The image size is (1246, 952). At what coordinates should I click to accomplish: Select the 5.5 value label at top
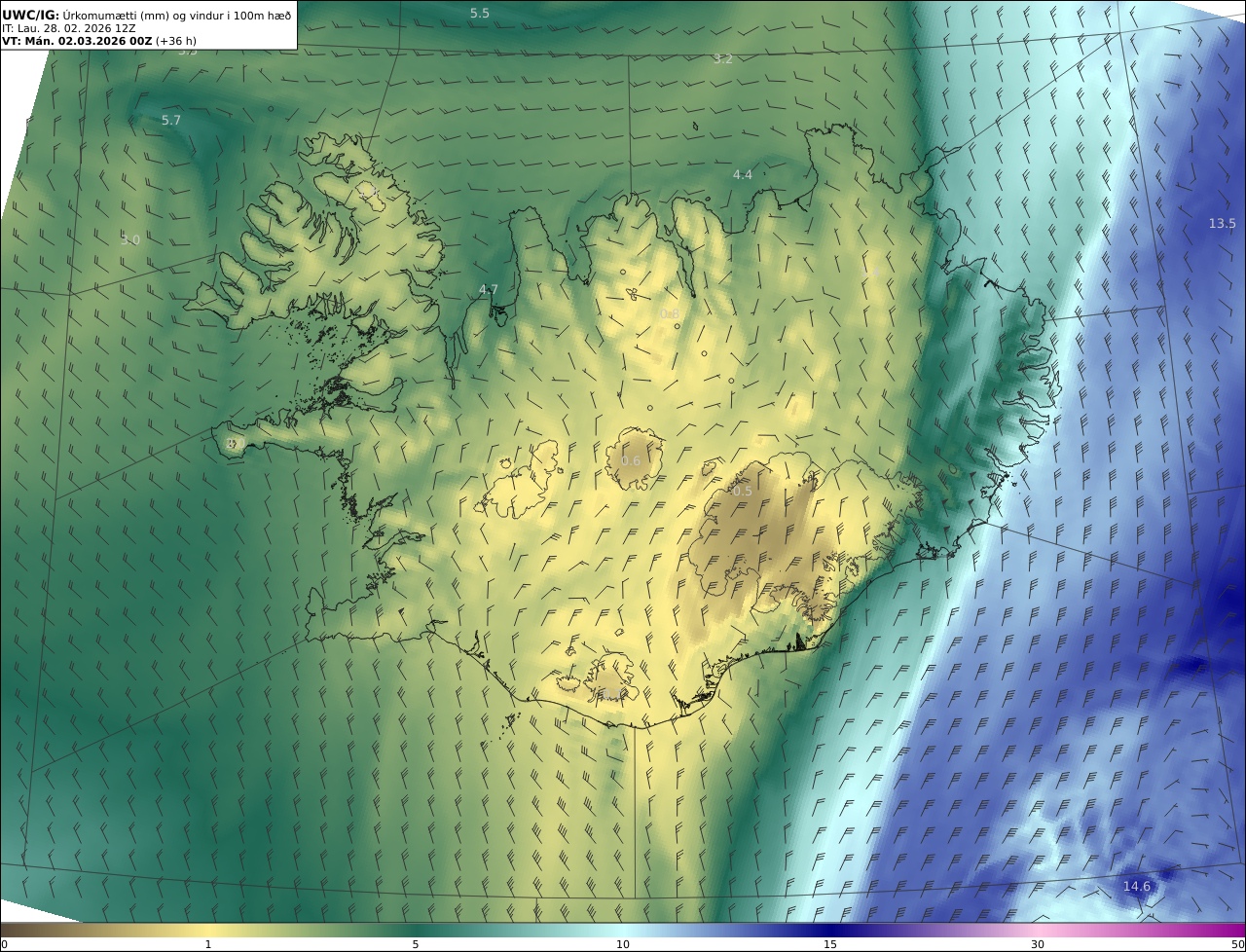pyautogui.click(x=480, y=14)
